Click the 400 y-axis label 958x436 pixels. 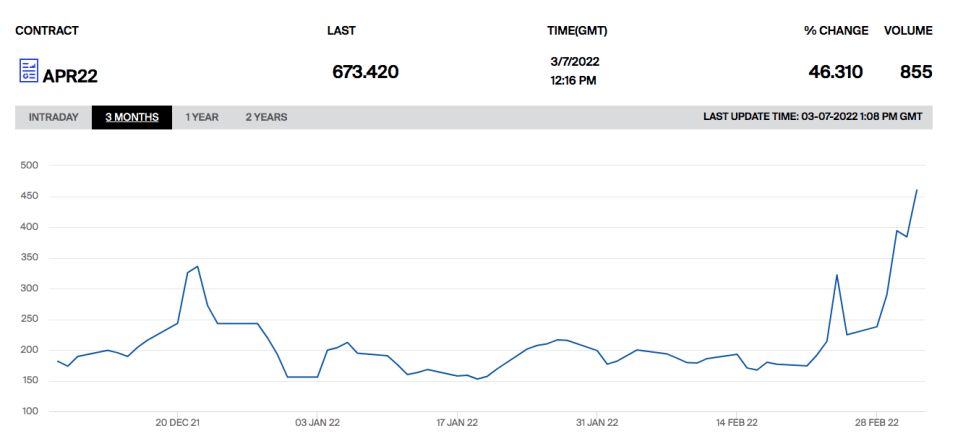coord(29,227)
